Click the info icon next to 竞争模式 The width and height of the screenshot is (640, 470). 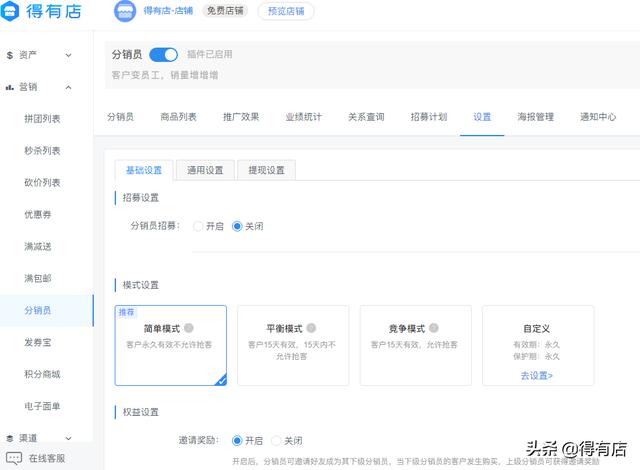(434, 328)
